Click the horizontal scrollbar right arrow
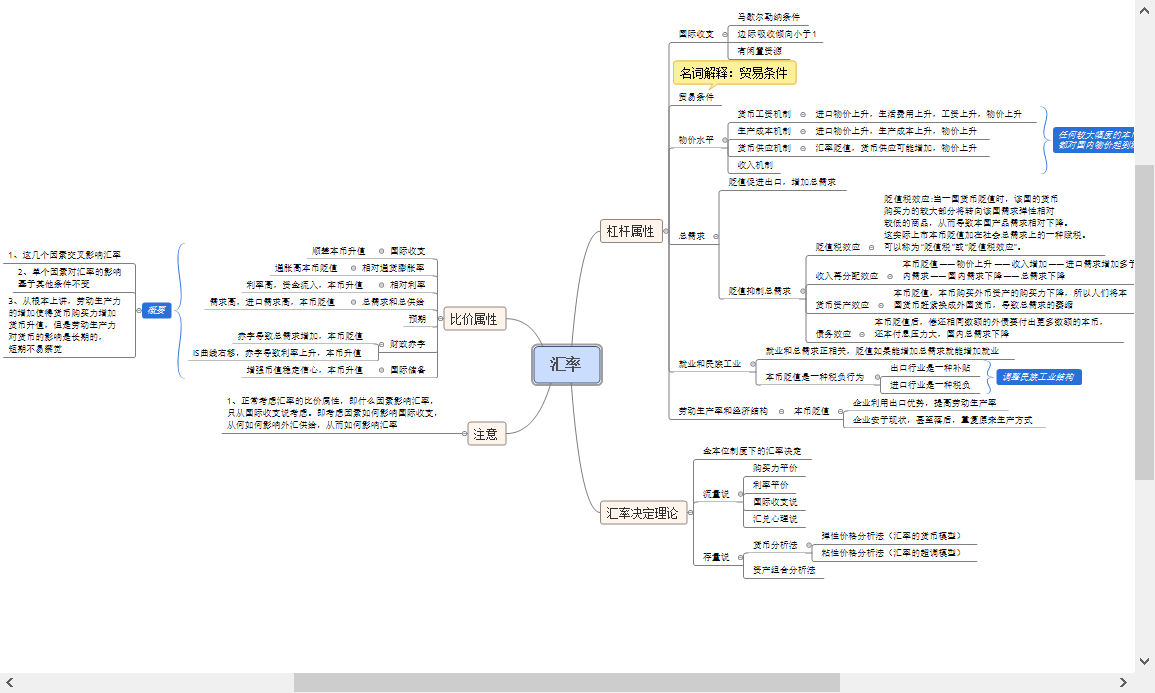Viewport: 1155px width, 693px height. (x=1123, y=682)
